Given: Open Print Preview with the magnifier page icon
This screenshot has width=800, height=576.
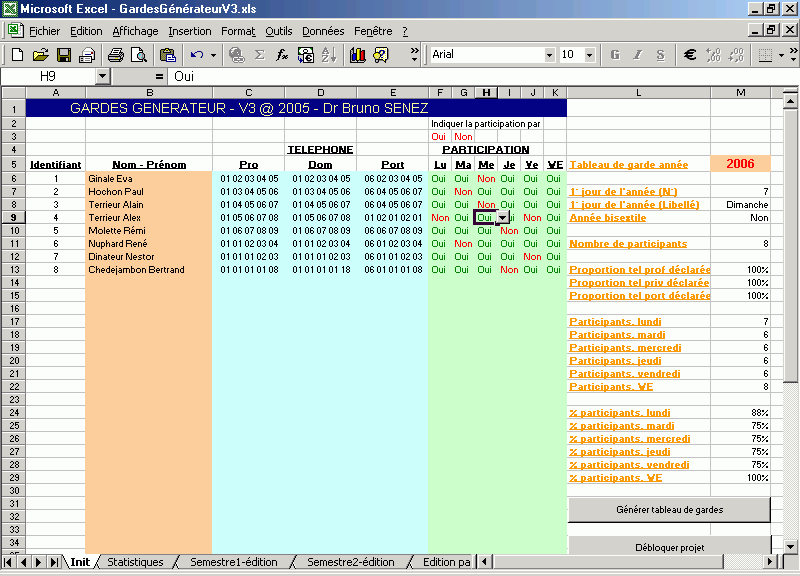Looking at the screenshot, I should click(x=139, y=55).
